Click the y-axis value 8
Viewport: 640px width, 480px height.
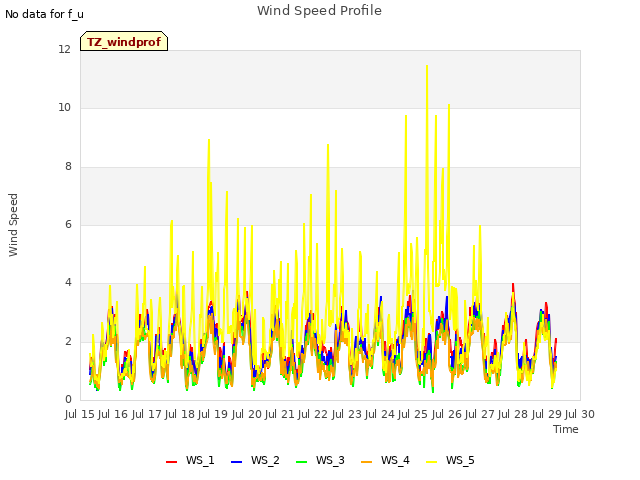point(68,167)
